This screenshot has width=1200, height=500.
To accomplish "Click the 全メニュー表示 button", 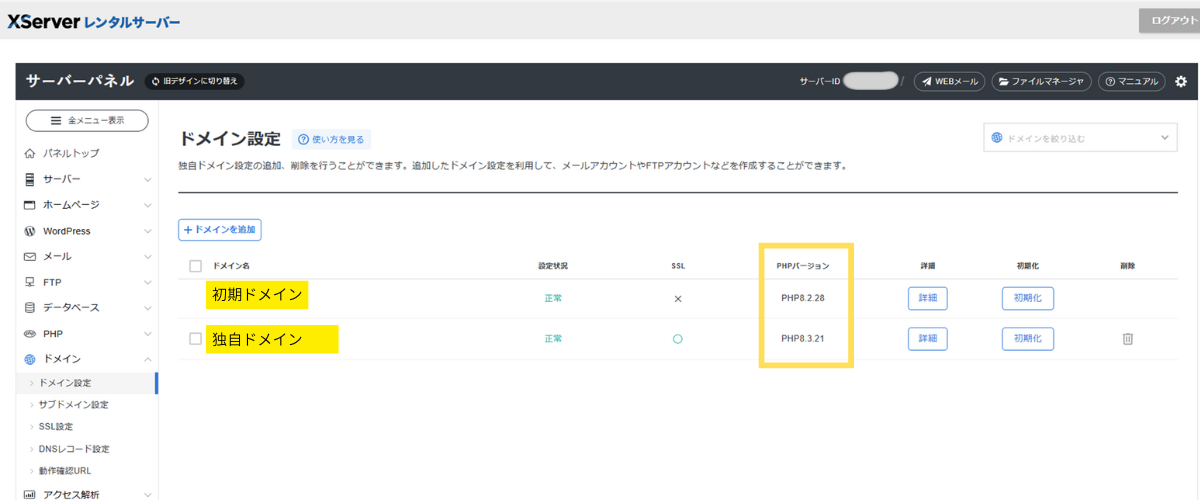I will [x=86, y=120].
